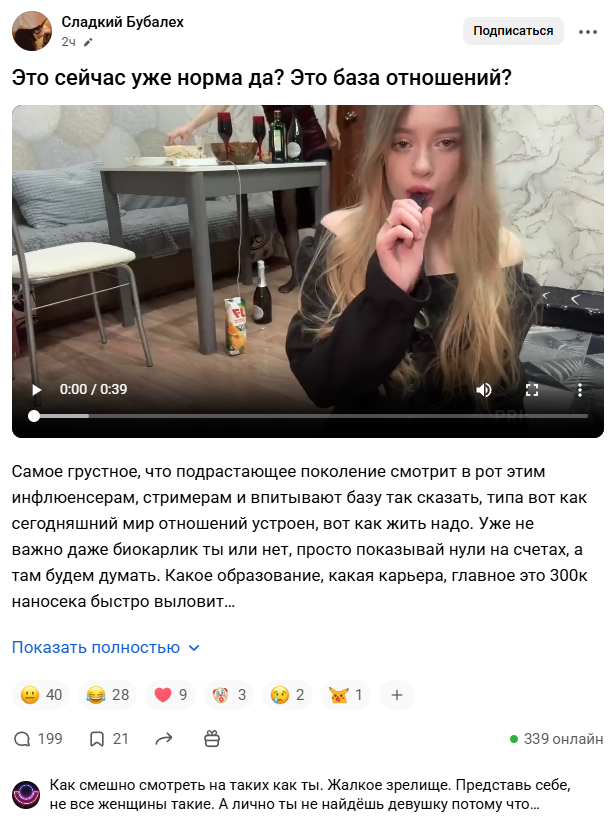
Task: Send a gift with the gift icon
Action: (212, 739)
